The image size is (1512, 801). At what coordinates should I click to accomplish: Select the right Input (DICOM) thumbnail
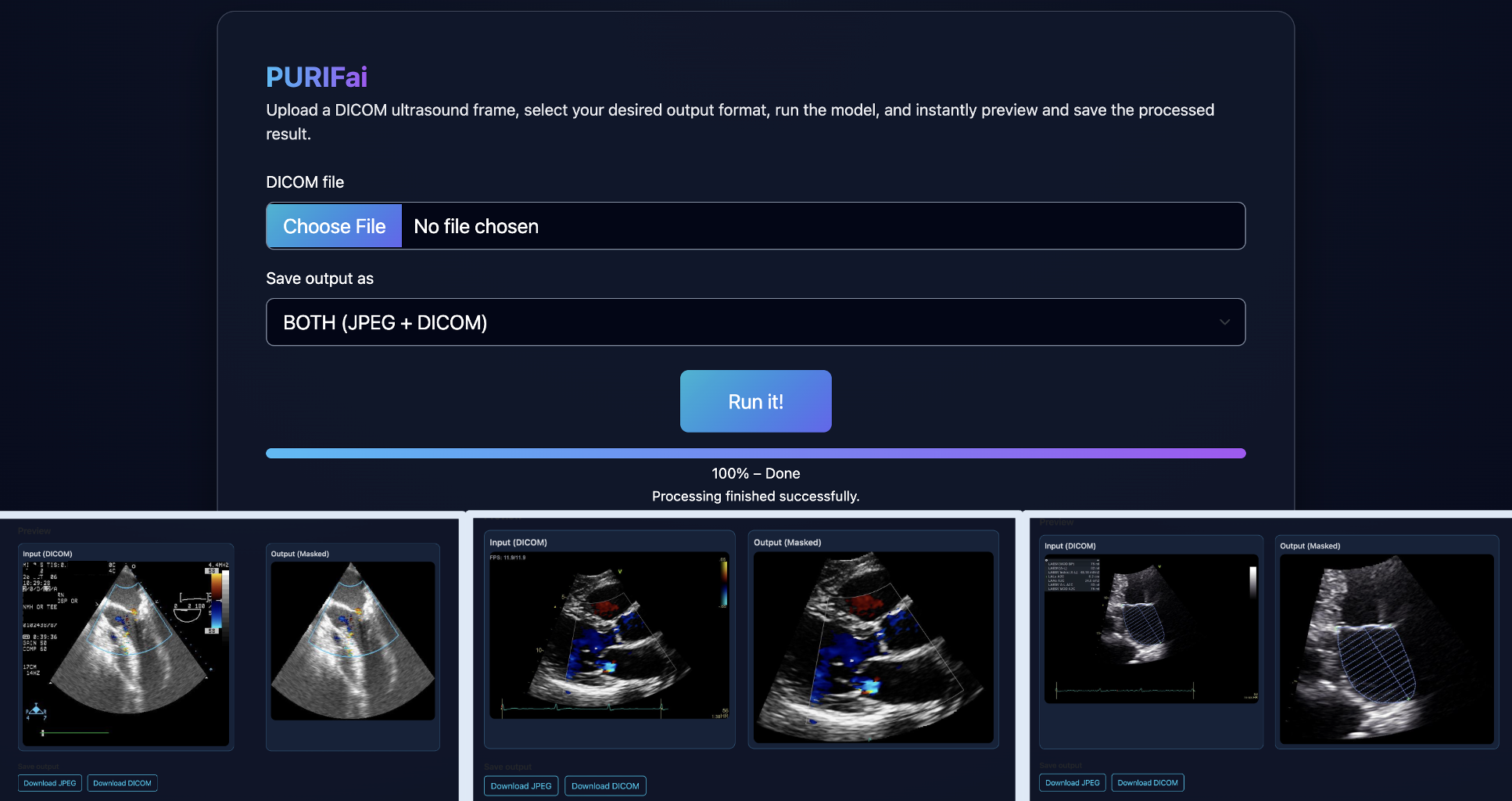click(x=1150, y=630)
